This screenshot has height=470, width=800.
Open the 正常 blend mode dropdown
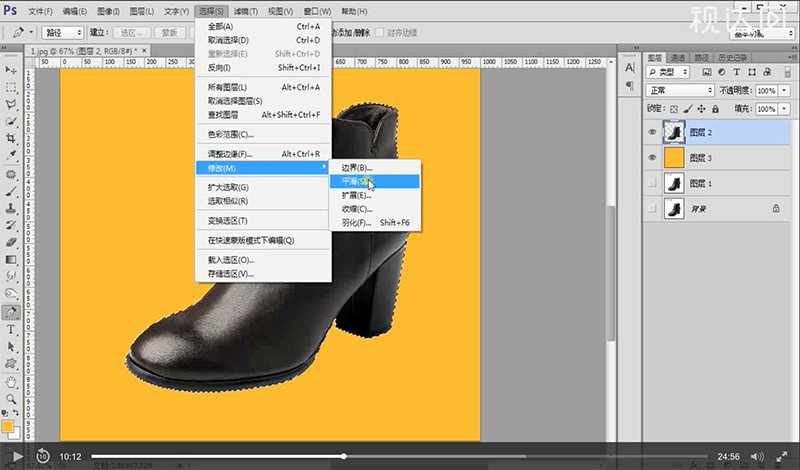point(680,90)
